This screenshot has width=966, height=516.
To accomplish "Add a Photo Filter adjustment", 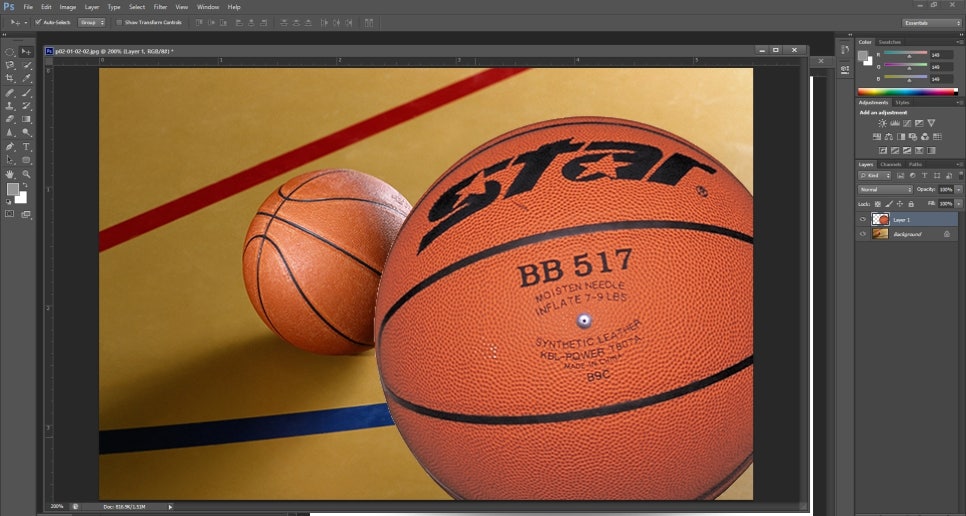I will tap(913, 137).
